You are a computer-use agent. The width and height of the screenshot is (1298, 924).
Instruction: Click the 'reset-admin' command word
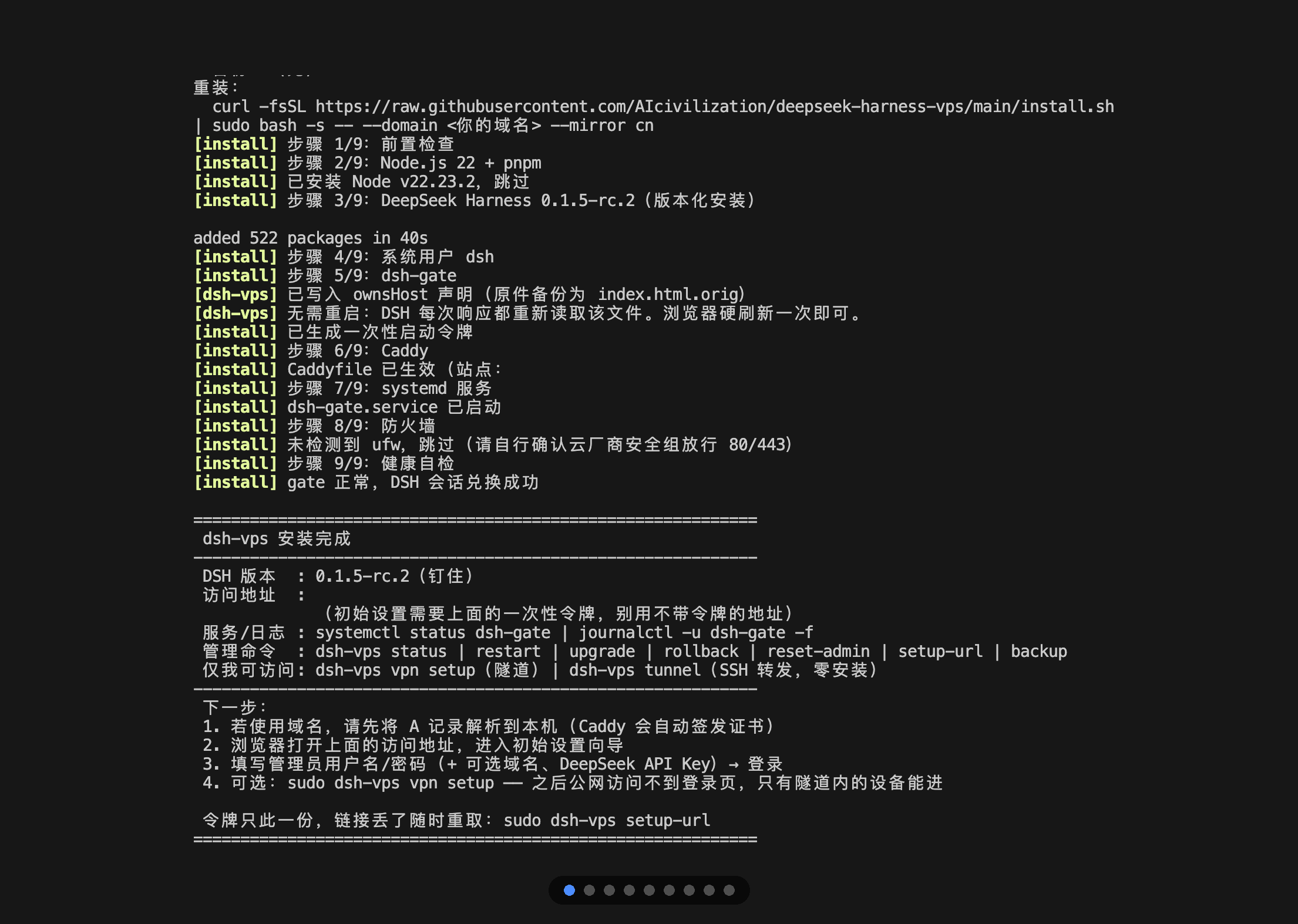click(819, 651)
